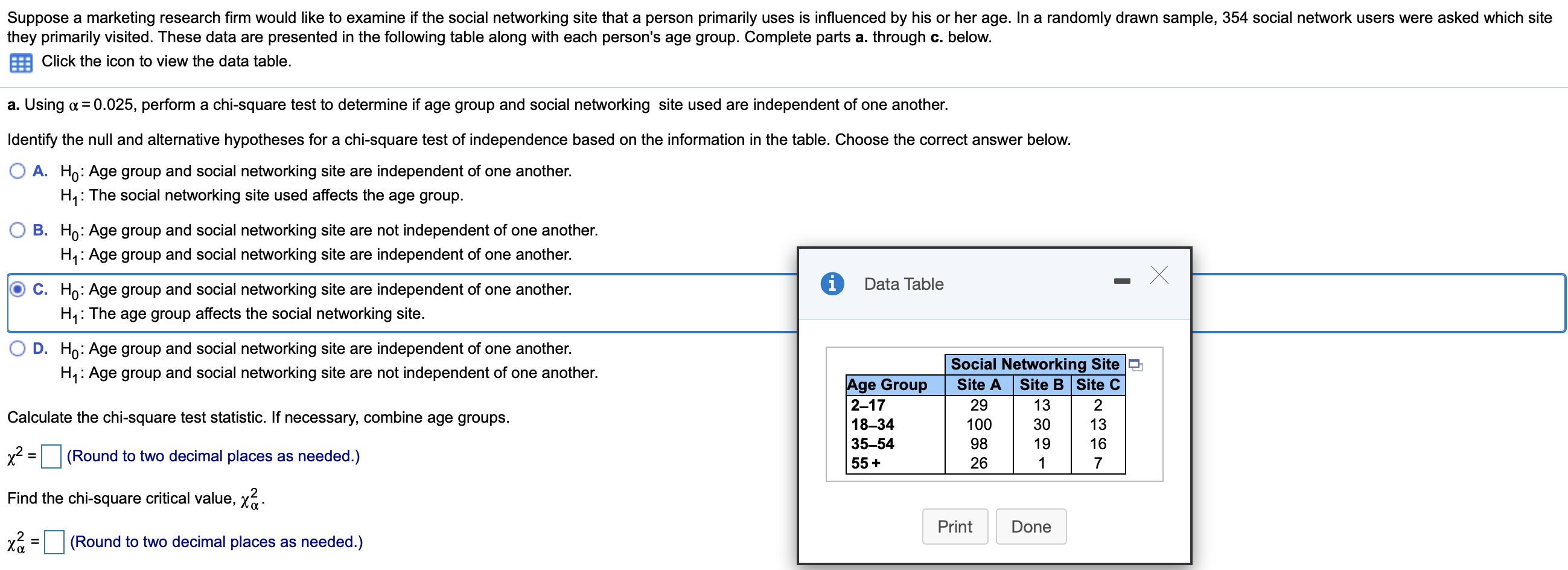Click the Data Table dialog title
This screenshot has width=1568, height=570.
(904, 284)
